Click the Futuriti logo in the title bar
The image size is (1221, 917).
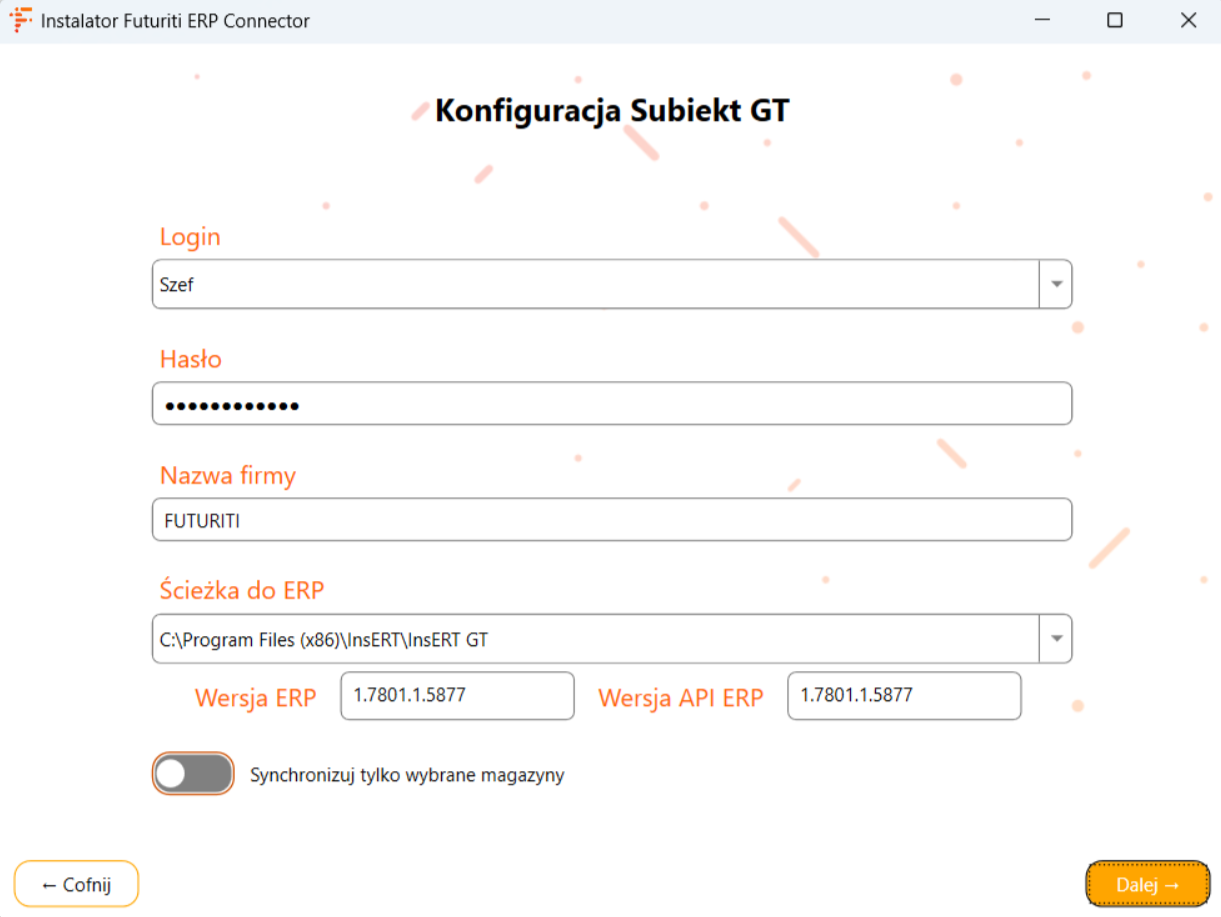[20, 20]
